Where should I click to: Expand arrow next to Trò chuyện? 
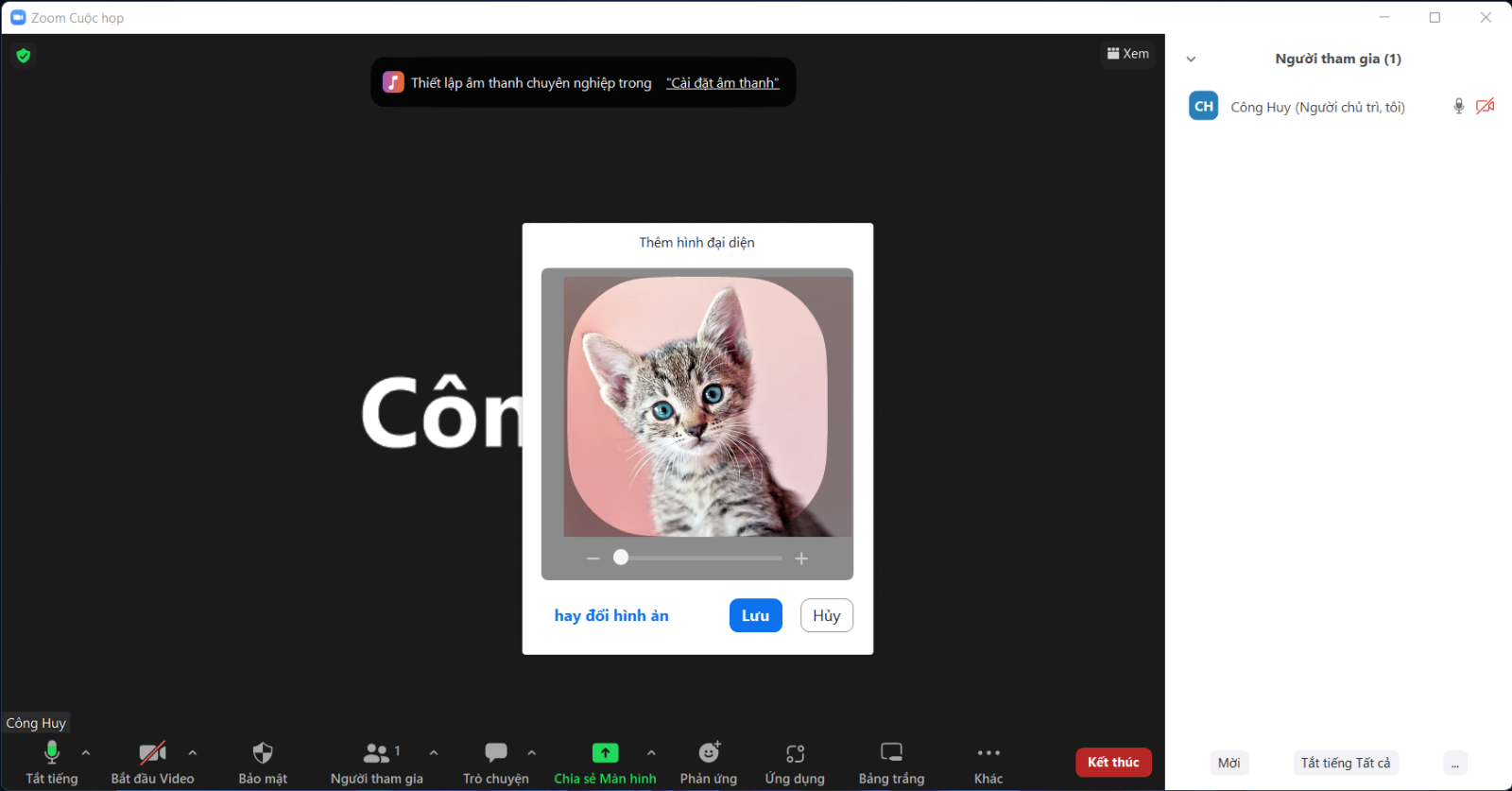pyautogui.click(x=532, y=753)
